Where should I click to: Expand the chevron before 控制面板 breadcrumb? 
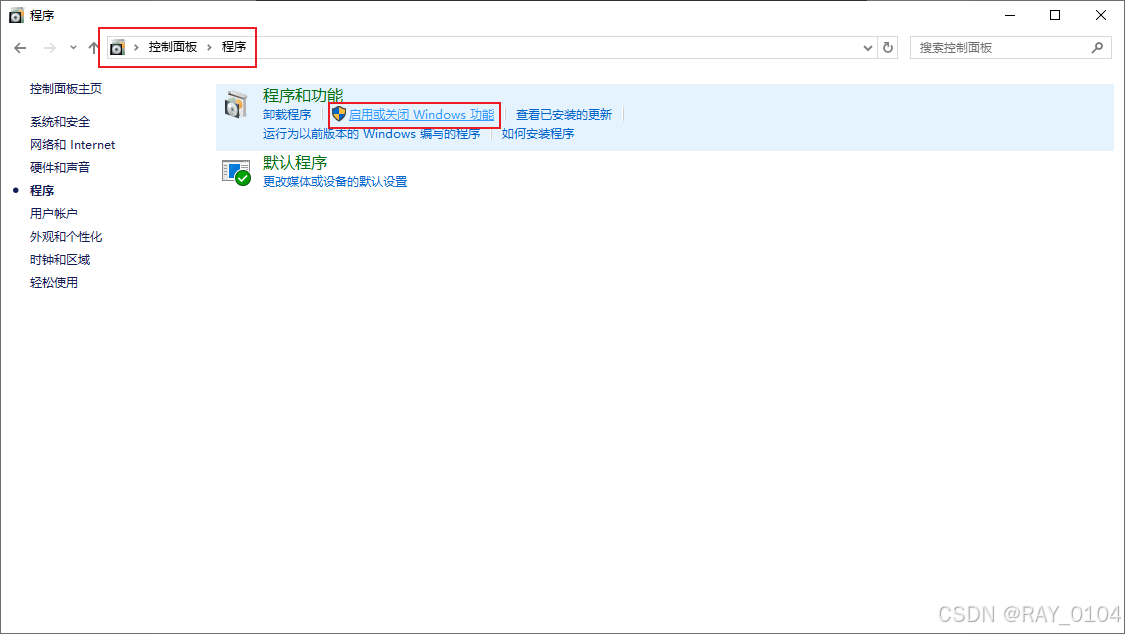[136, 47]
